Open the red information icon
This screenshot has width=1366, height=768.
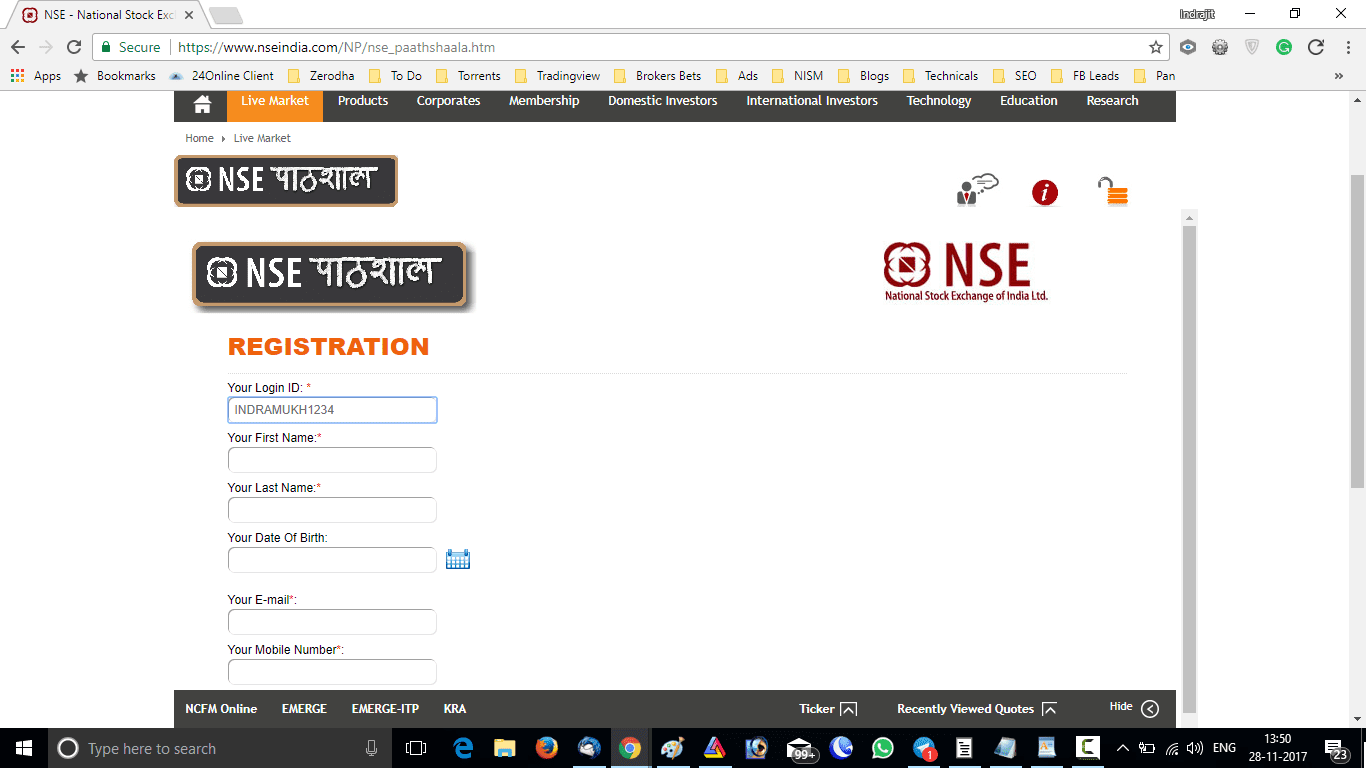1045,192
